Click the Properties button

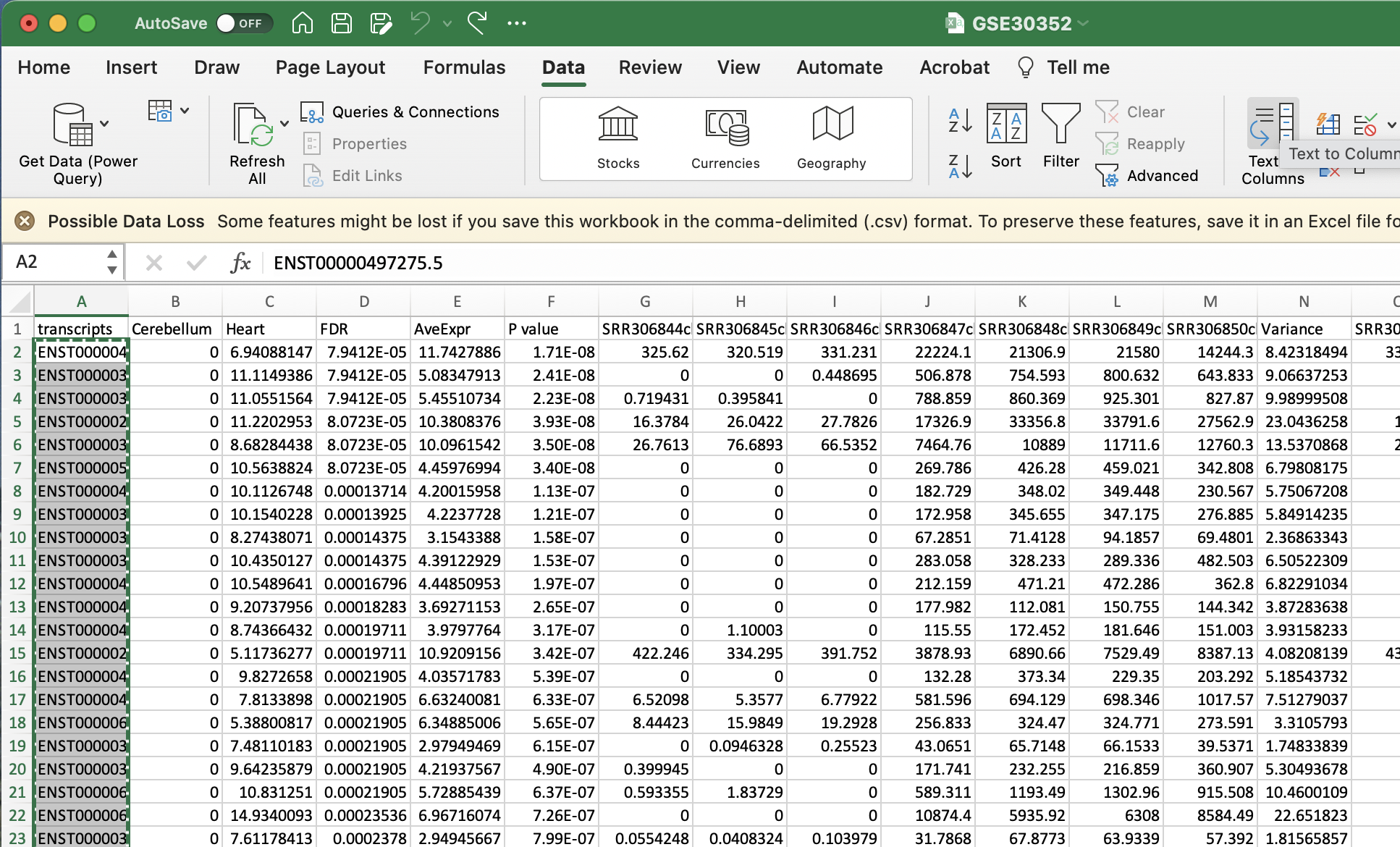(x=355, y=144)
